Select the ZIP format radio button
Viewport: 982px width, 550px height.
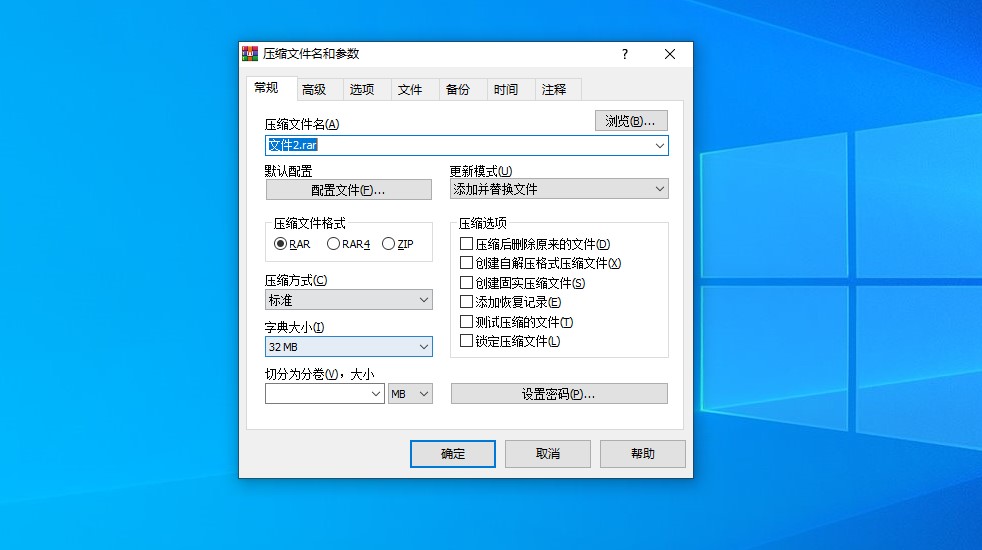[x=388, y=244]
